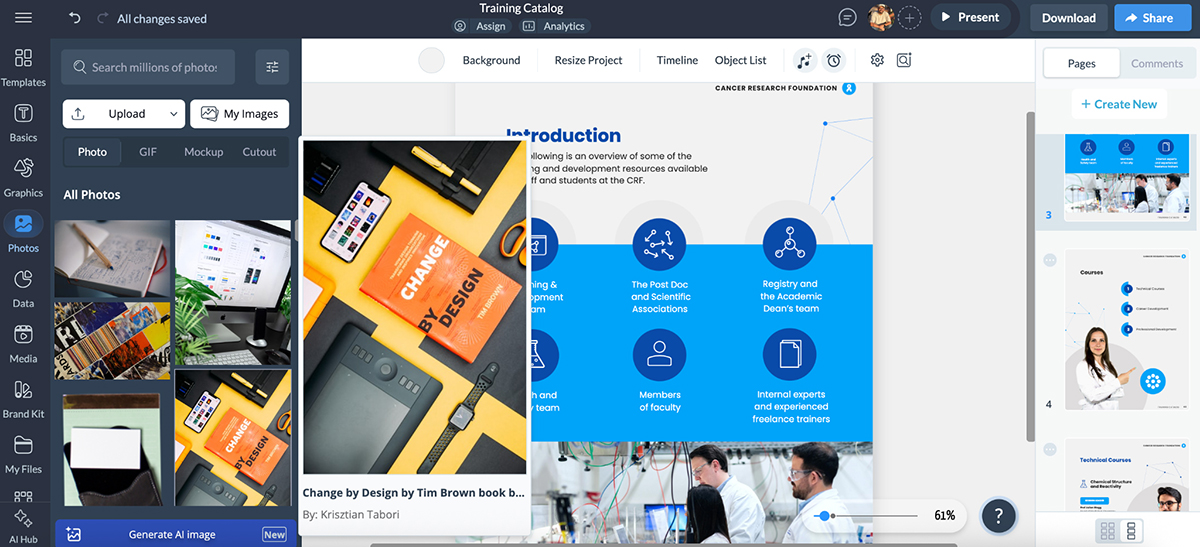Select the notebook sketch photo thumbnail
The width and height of the screenshot is (1200, 547).
click(112, 259)
